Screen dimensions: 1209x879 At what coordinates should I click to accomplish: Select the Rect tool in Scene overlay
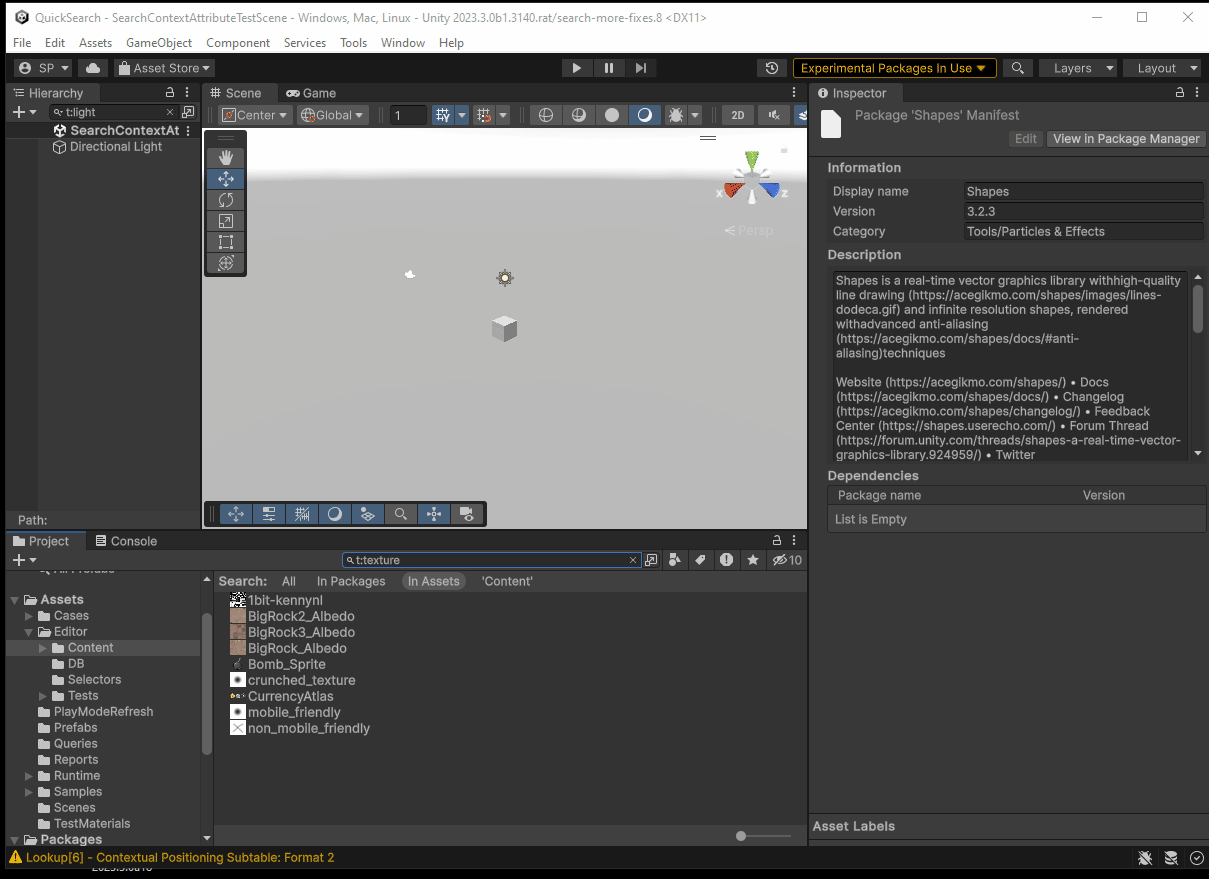[x=226, y=242]
